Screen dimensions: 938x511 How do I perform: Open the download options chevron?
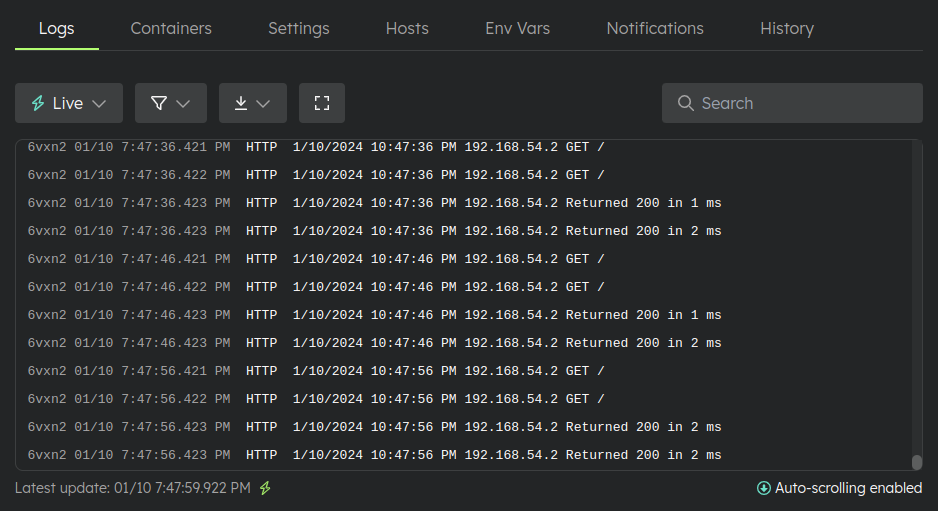point(263,103)
